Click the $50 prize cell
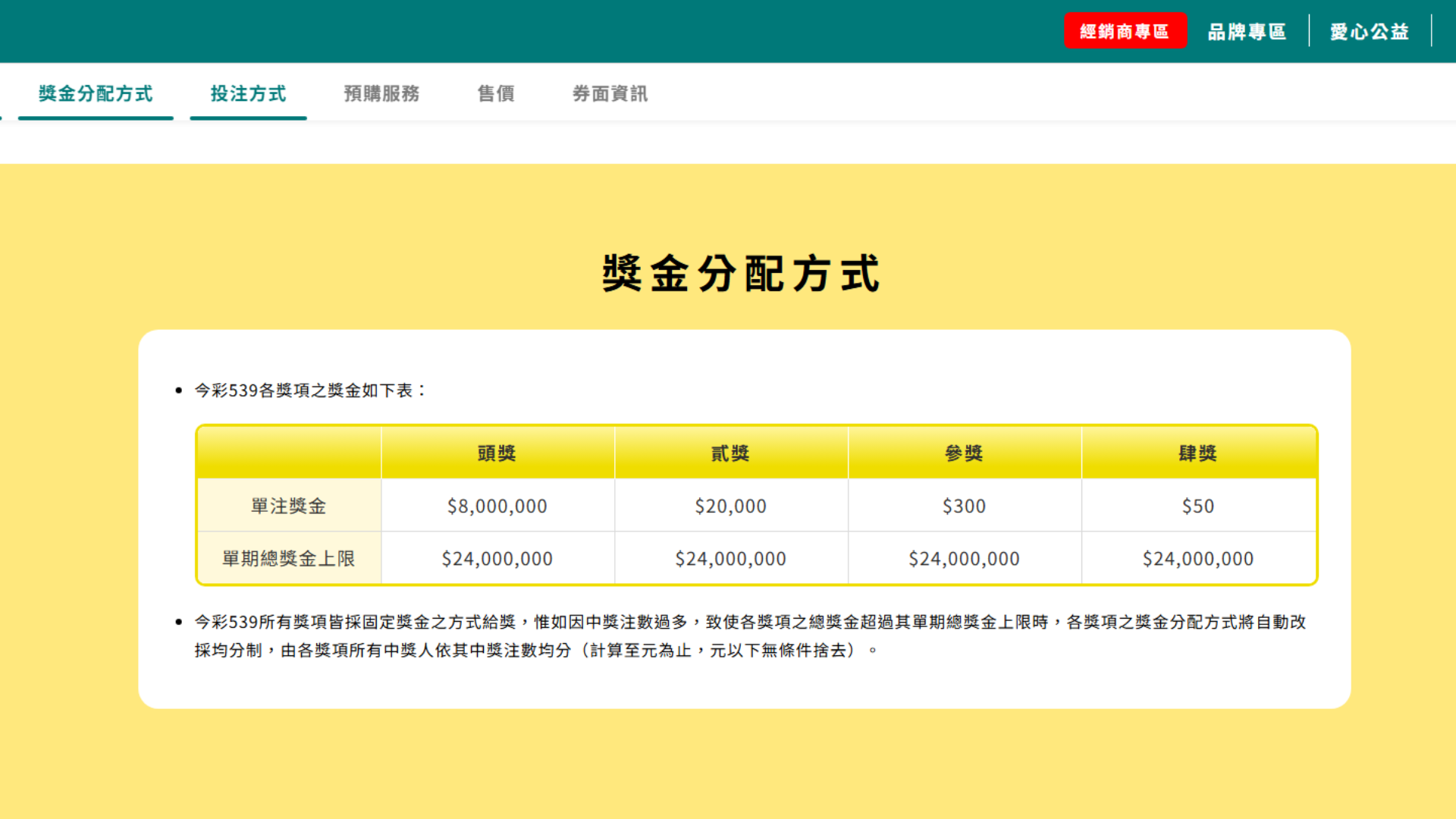The image size is (1456, 819). coord(1198,506)
